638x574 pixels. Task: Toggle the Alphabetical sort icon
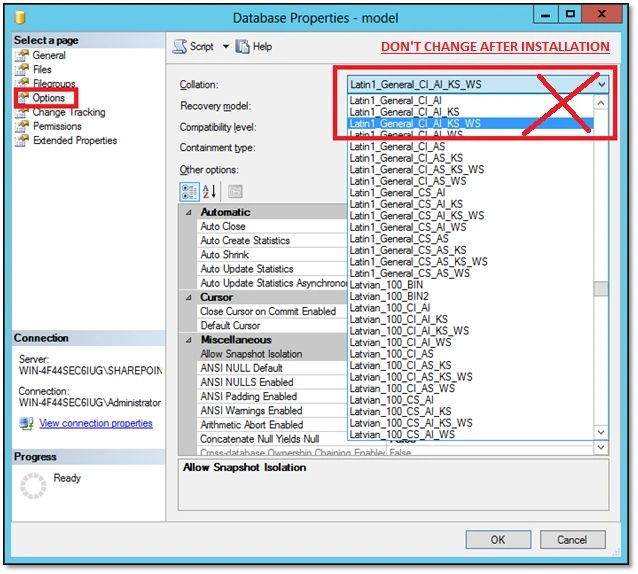coord(209,192)
